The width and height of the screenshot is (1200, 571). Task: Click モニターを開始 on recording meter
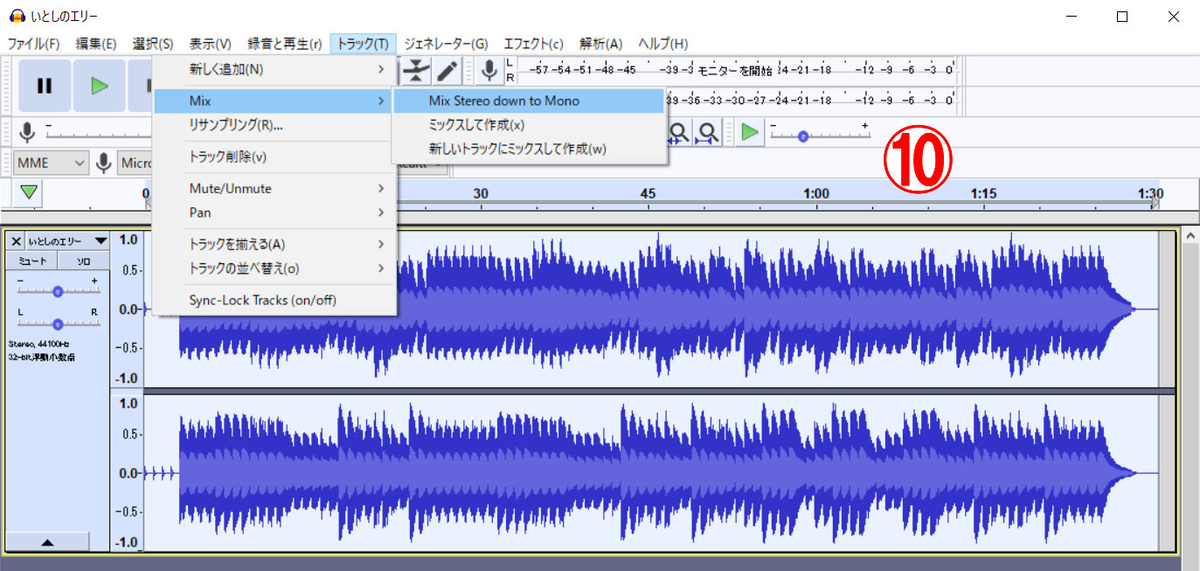pos(735,70)
